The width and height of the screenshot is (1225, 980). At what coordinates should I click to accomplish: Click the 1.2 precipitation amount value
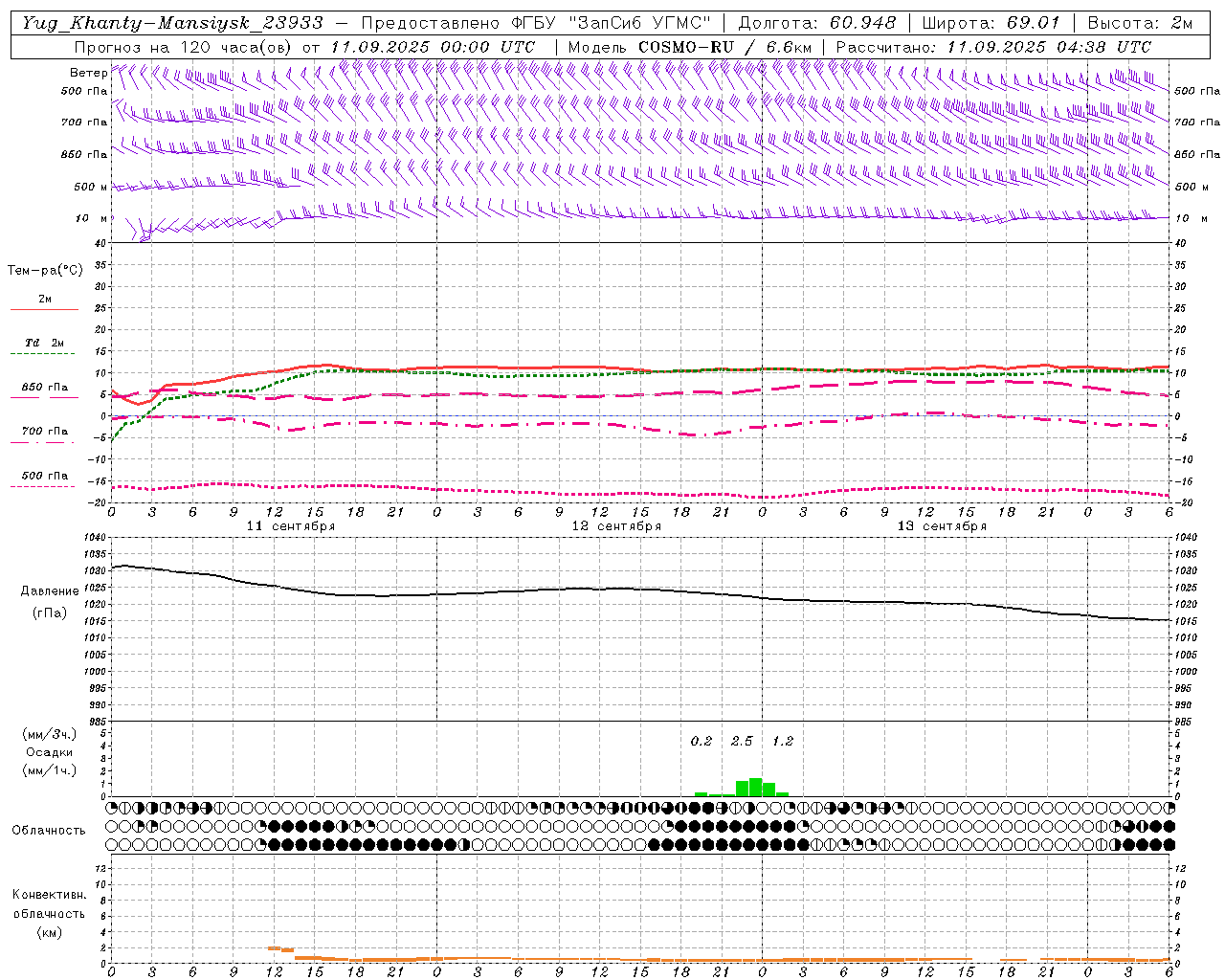coord(783,741)
